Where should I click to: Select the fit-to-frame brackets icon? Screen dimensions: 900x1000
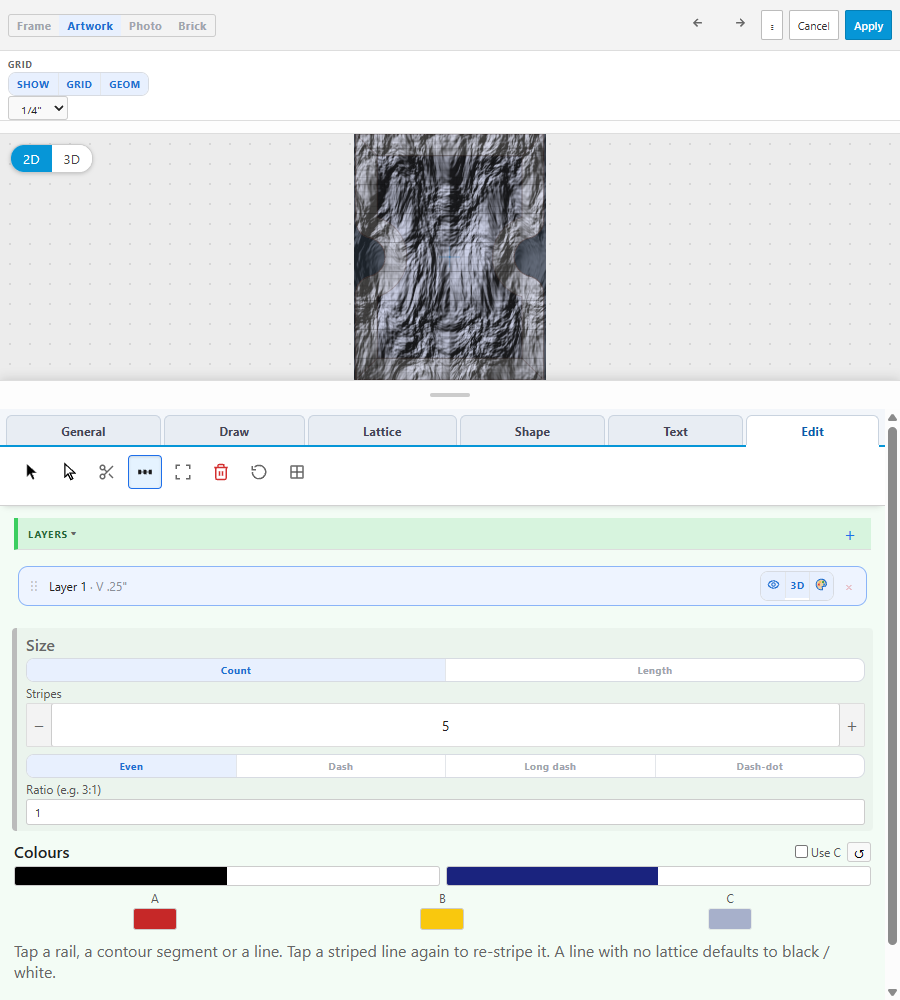click(x=183, y=472)
